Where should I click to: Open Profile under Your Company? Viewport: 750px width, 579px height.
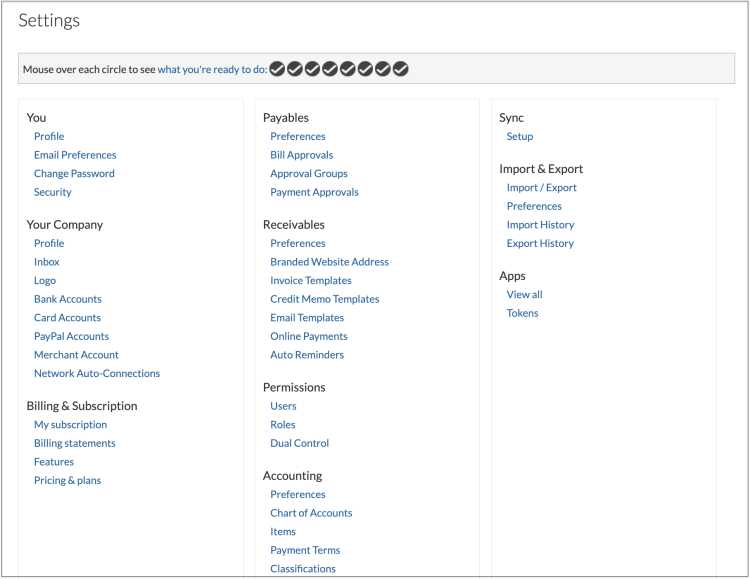(49, 244)
